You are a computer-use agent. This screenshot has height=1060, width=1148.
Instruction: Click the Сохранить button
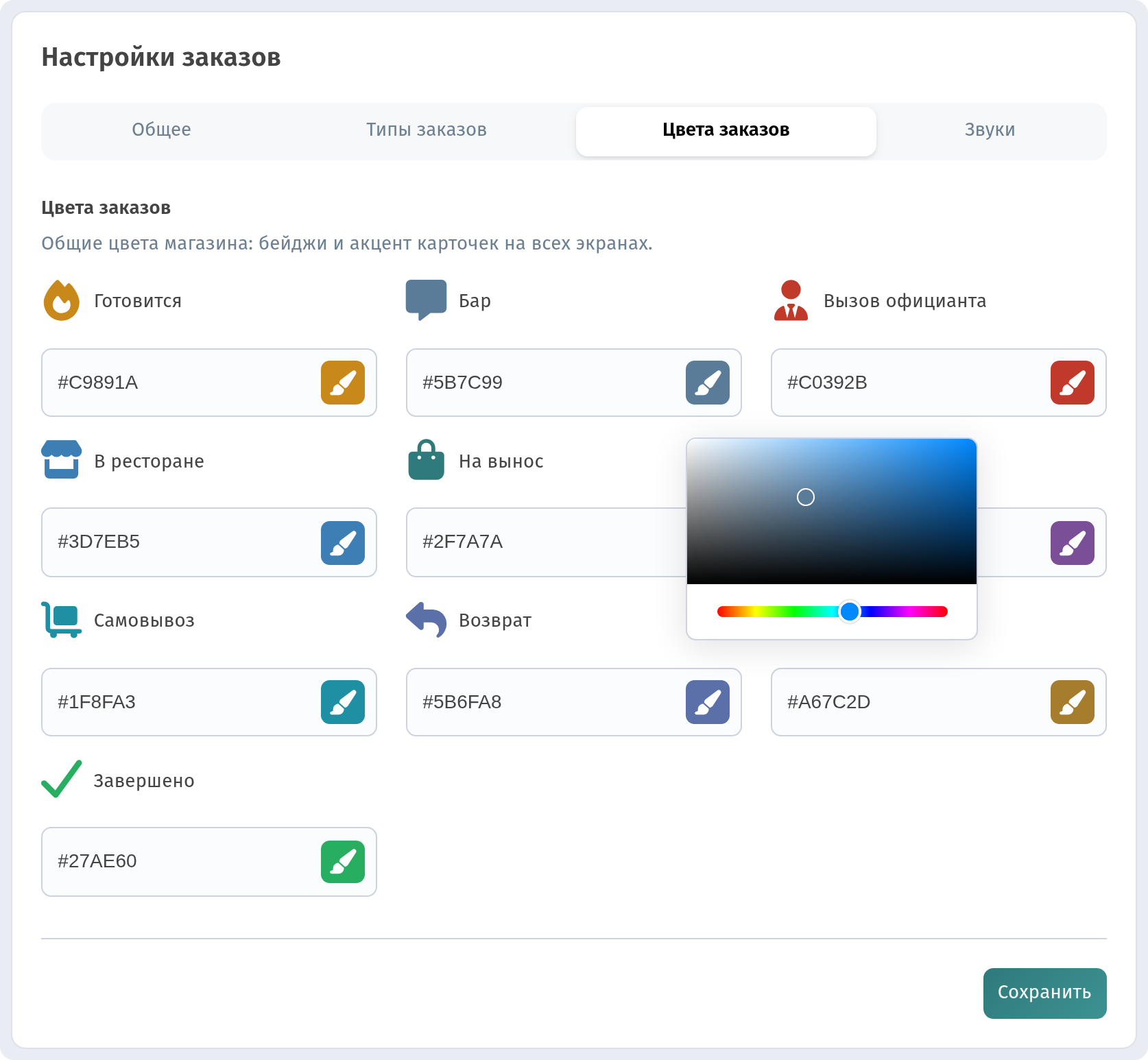coord(1044,993)
